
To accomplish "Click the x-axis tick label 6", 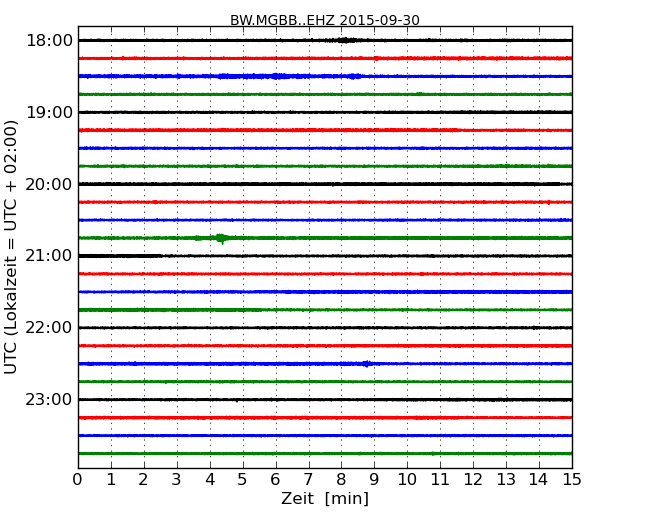I will tap(275, 479).
